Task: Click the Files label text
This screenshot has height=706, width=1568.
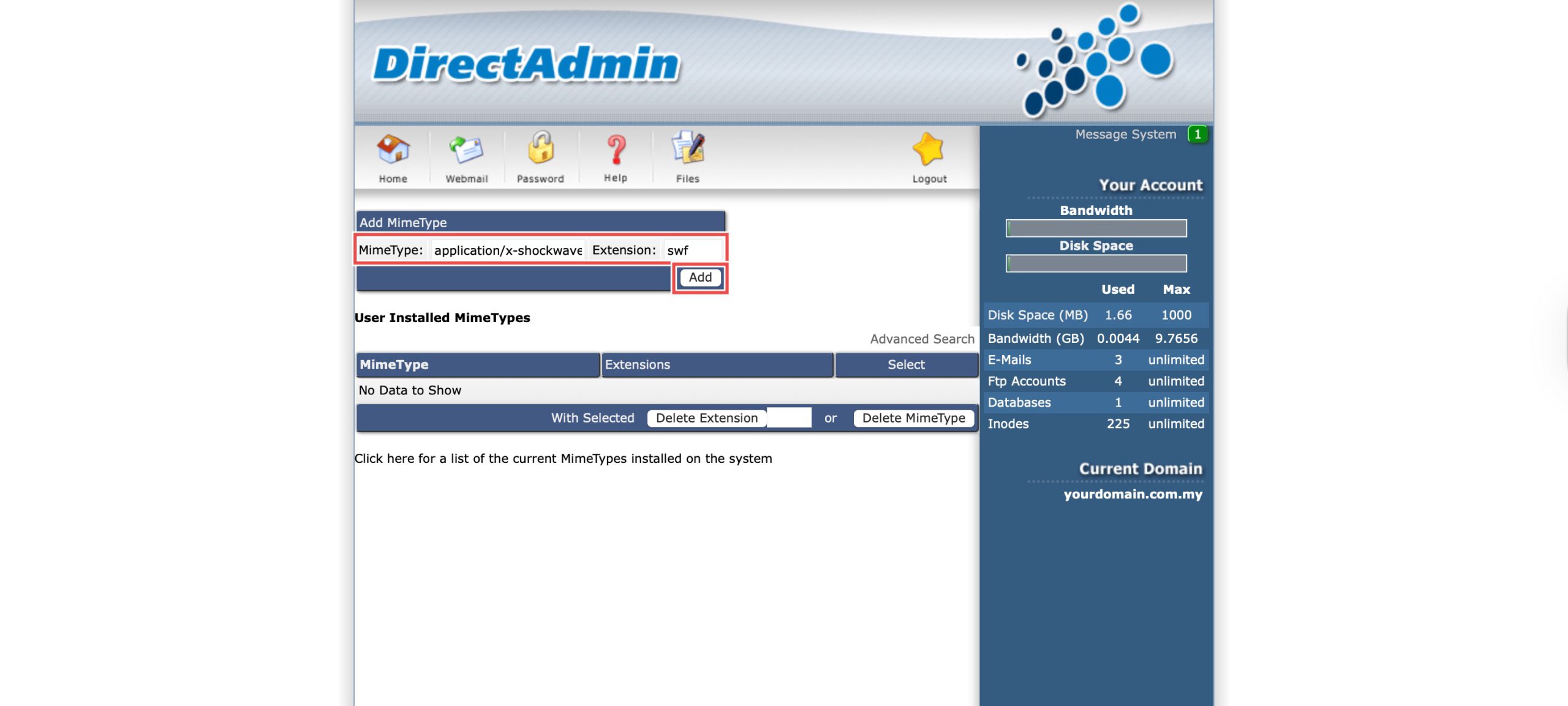Action: [x=687, y=179]
